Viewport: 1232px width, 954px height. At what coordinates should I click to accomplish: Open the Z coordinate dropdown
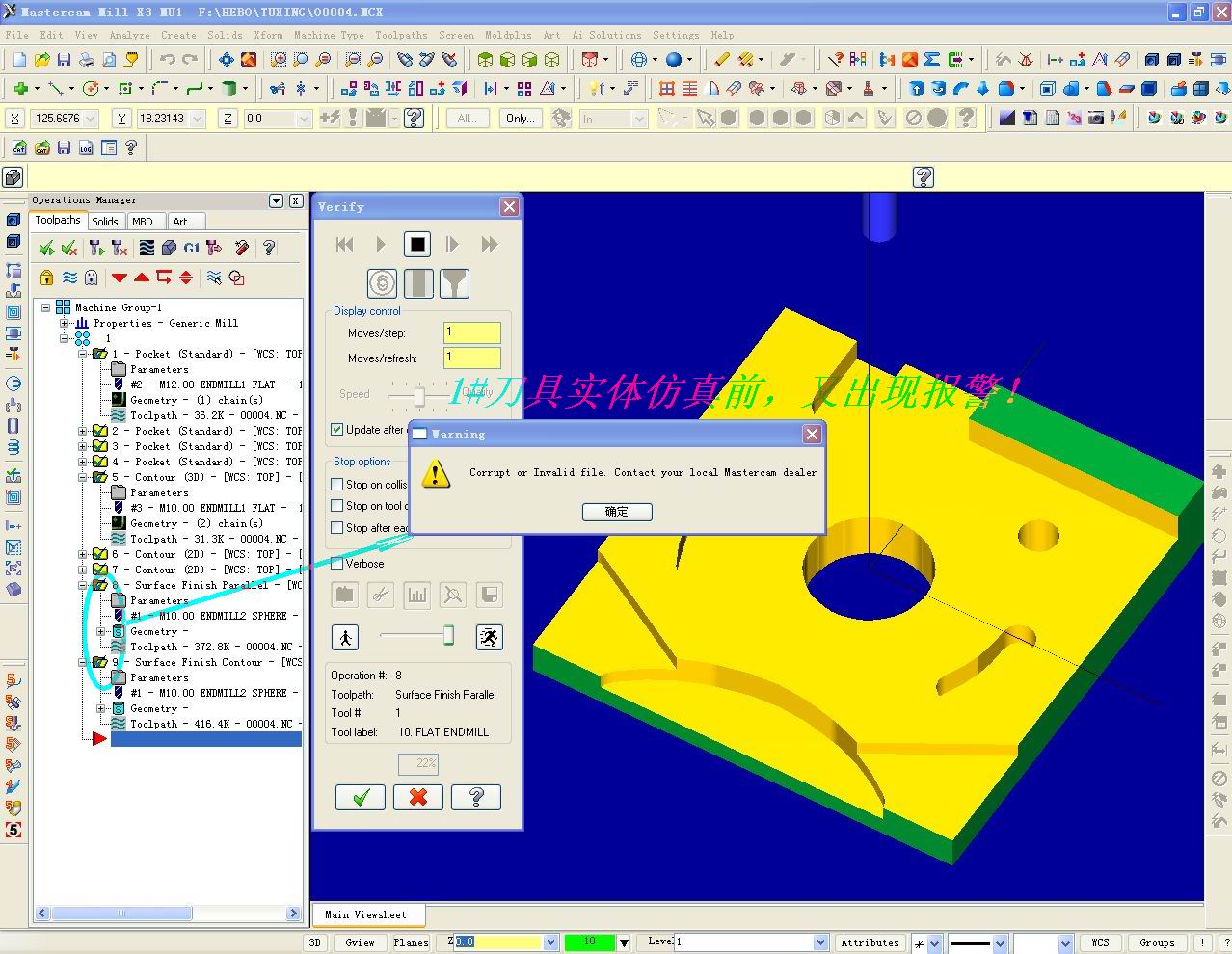tap(304, 119)
